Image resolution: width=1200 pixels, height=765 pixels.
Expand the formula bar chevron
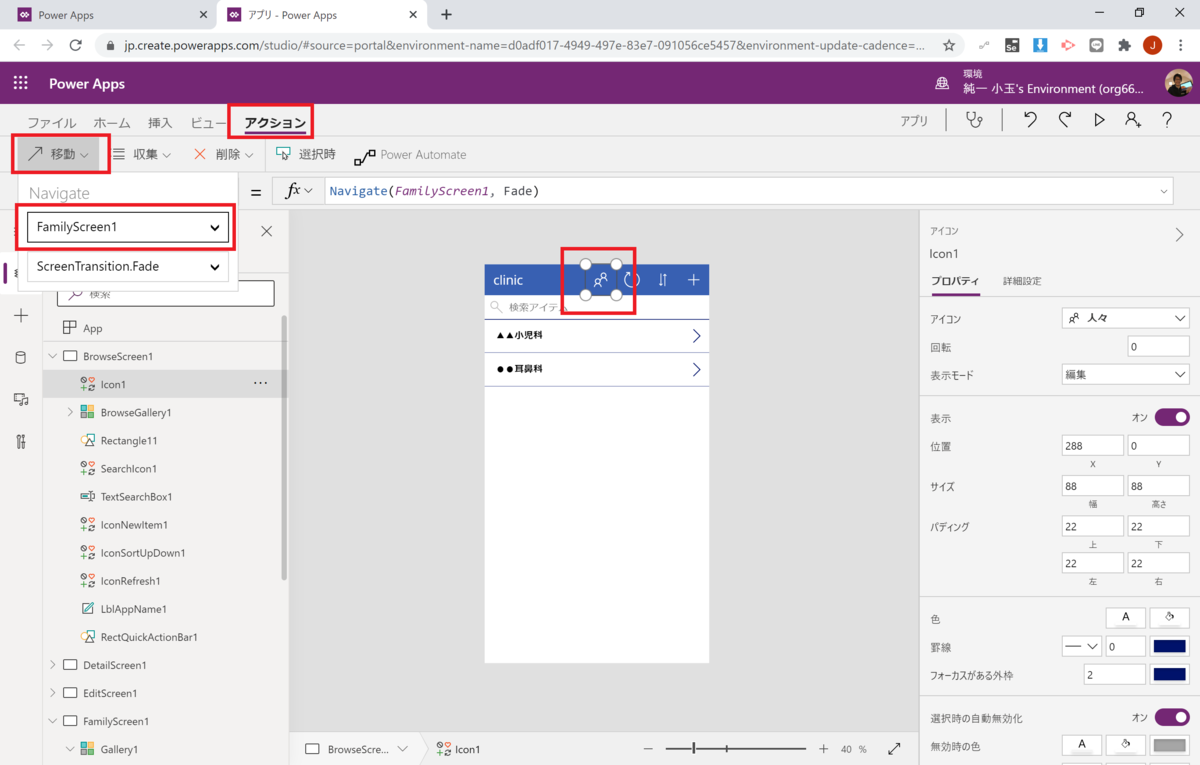(x=1164, y=191)
